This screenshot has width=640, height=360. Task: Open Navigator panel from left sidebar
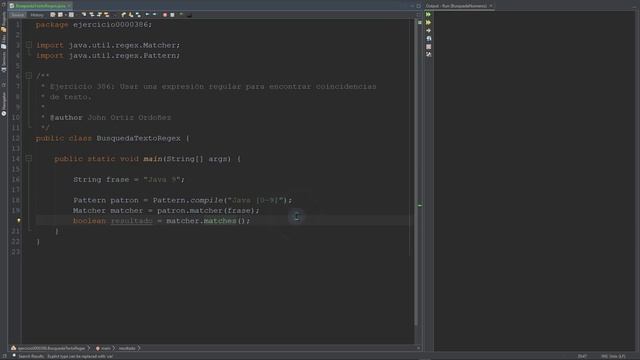4,104
